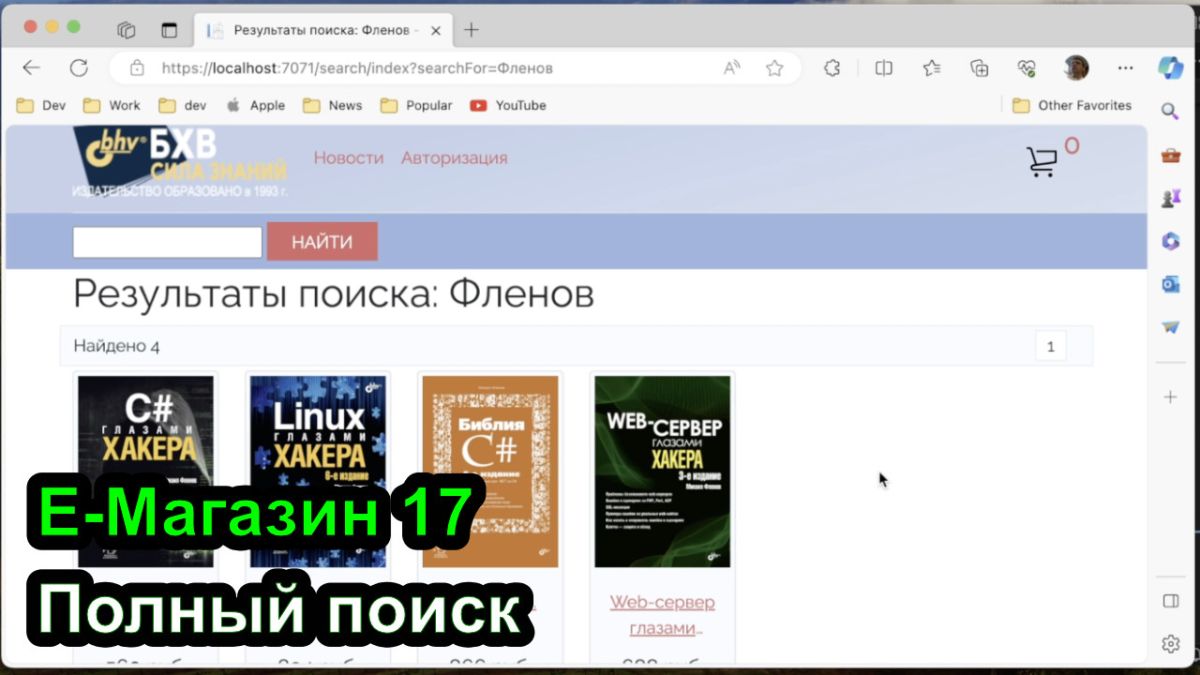
Task: Focus the site search text box
Action: [167, 242]
